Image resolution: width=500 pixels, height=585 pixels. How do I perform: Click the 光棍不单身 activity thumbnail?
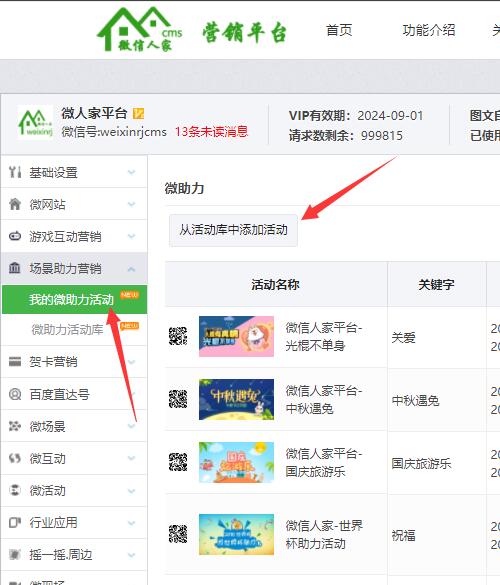pyautogui.click(x=236, y=336)
